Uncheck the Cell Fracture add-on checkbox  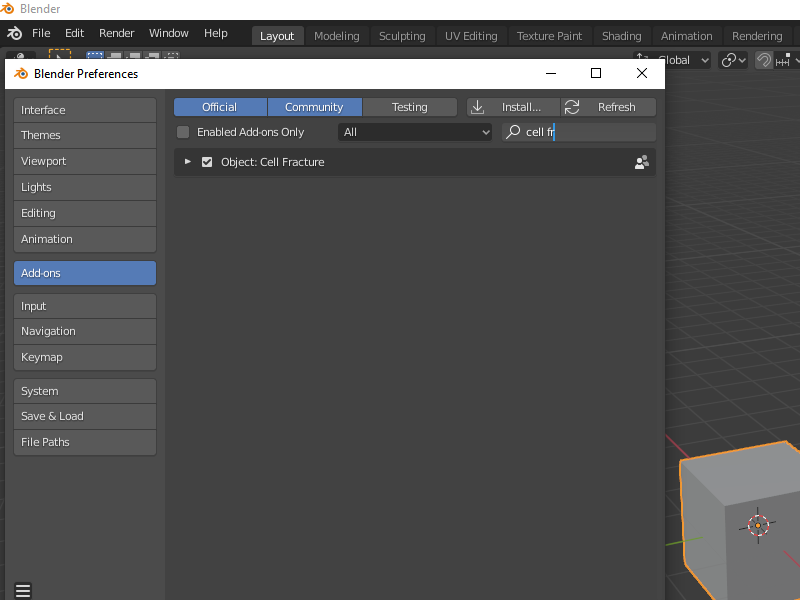[207, 162]
